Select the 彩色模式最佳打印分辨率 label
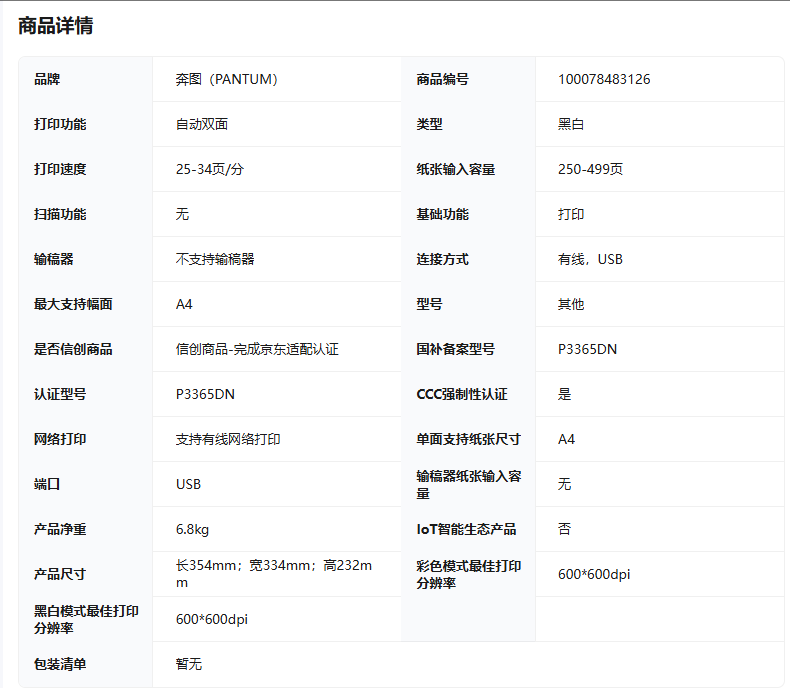790x688 pixels. tap(469, 574)
